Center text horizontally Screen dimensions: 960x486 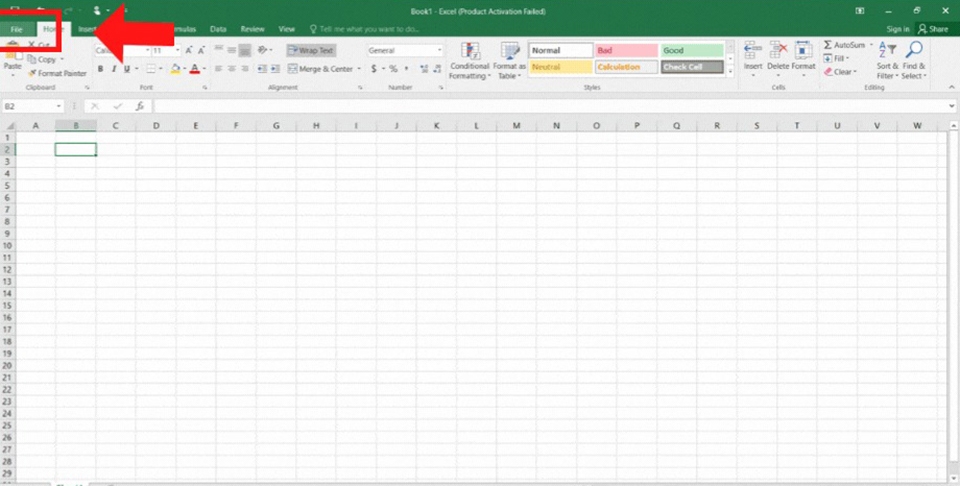(x=231, y=69)
